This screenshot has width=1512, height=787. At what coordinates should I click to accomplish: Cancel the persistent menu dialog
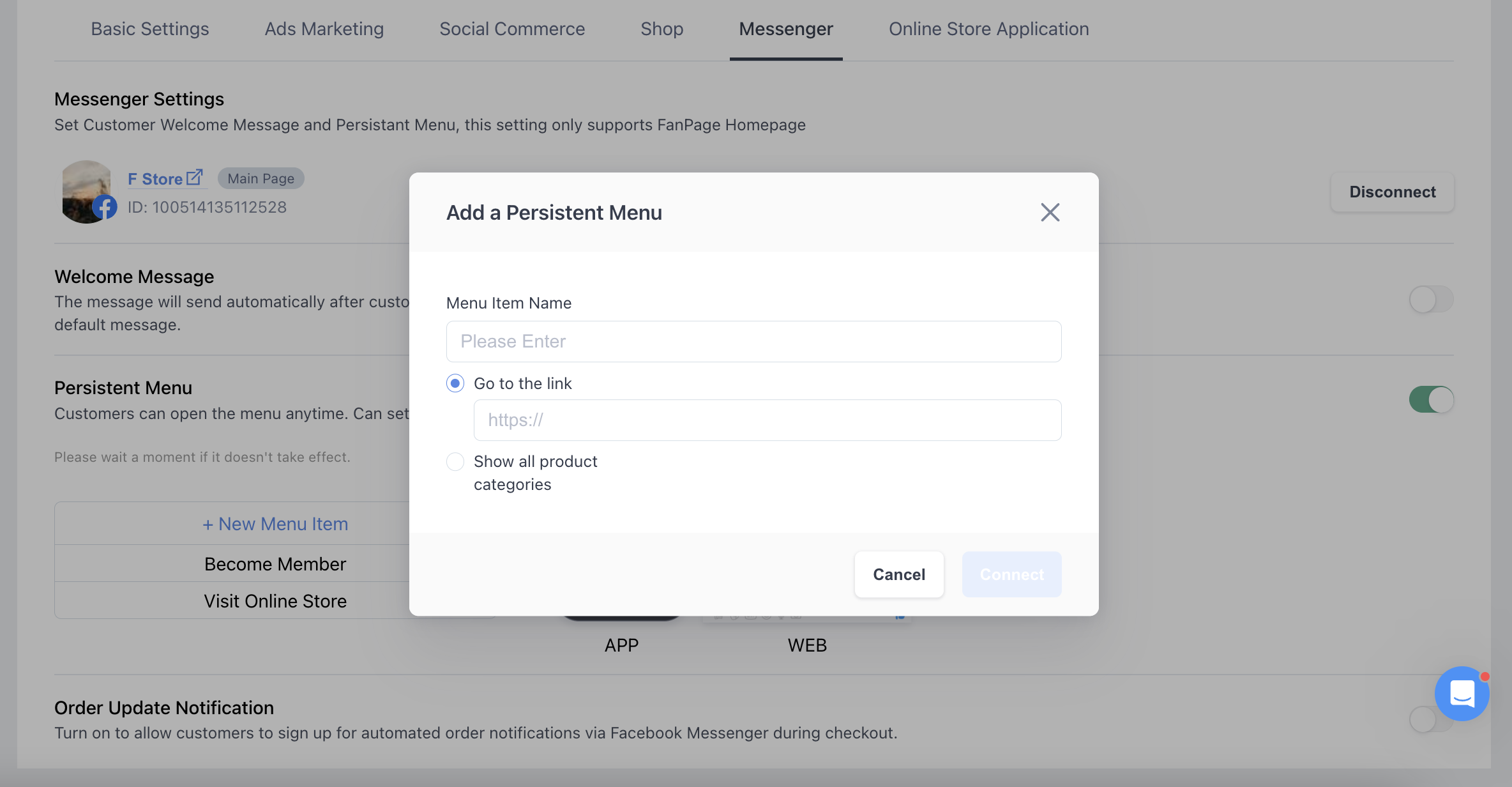click(x=898, y=574)
